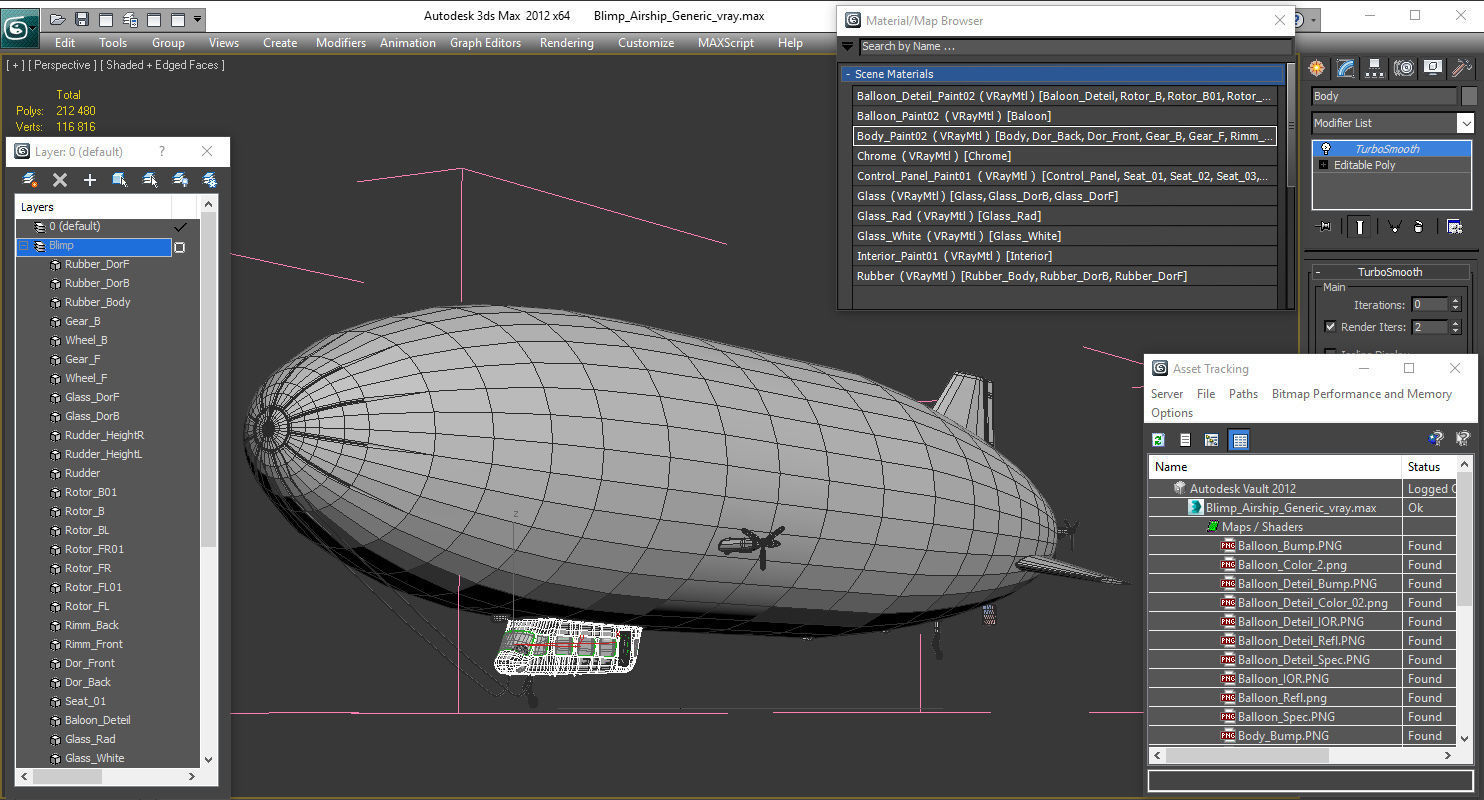This screenshot has width=1484, height=800.
Task: Click the Body object name field
Action: click(x=1384, y=96)
